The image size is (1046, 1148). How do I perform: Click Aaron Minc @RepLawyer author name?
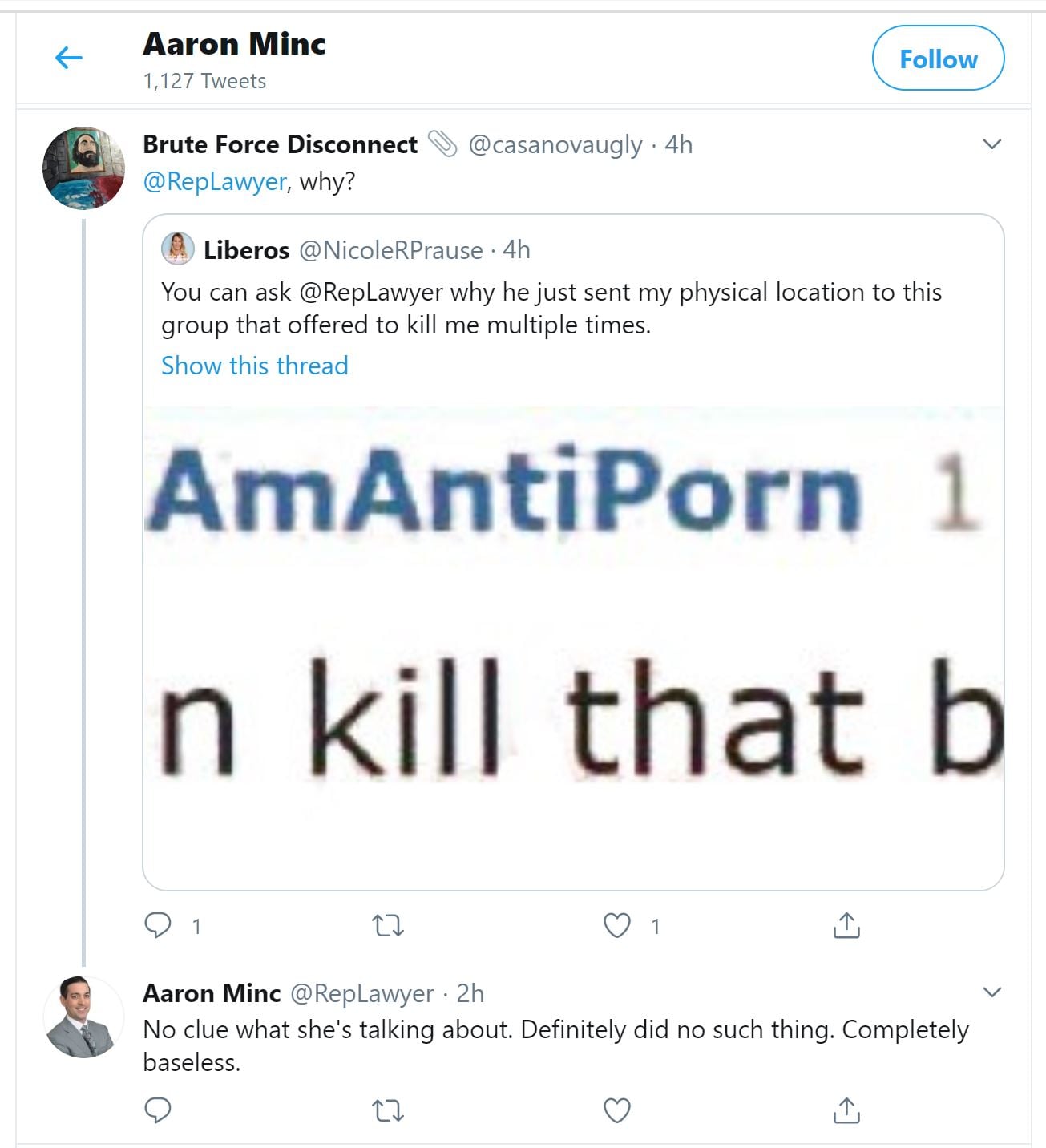(212, 993)
